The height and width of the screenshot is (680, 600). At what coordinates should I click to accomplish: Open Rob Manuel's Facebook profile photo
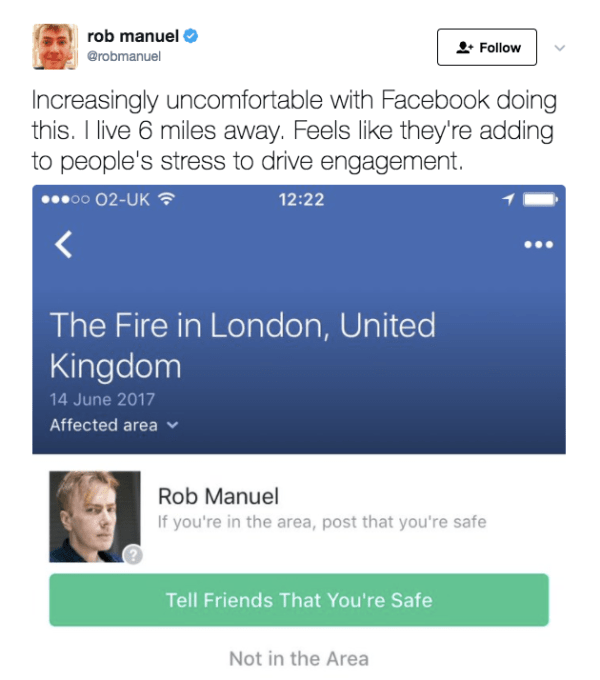93,515
